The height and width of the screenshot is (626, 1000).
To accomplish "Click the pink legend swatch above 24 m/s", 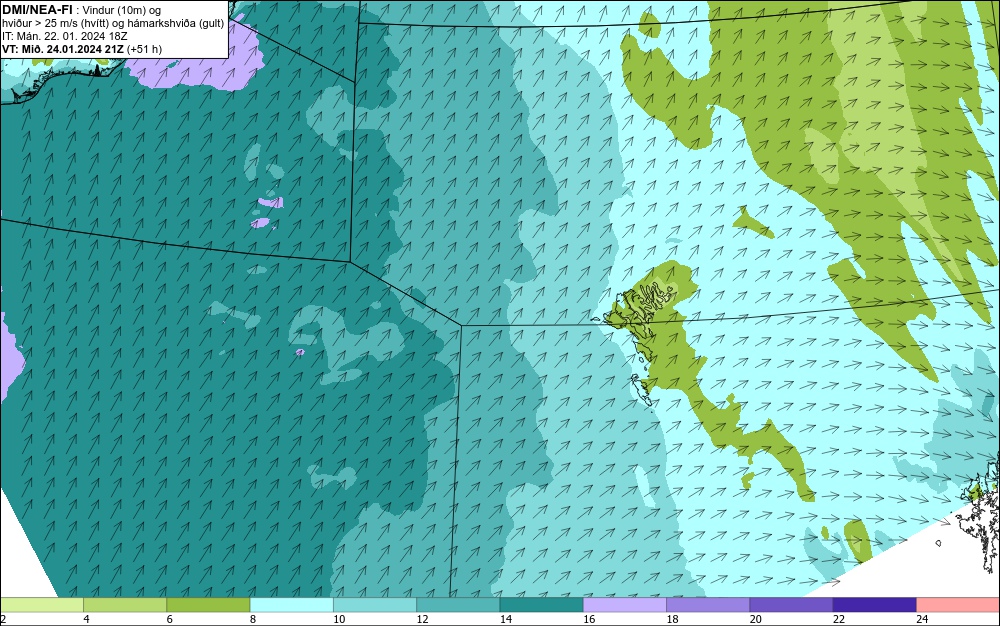I will [x=958, y=605].
